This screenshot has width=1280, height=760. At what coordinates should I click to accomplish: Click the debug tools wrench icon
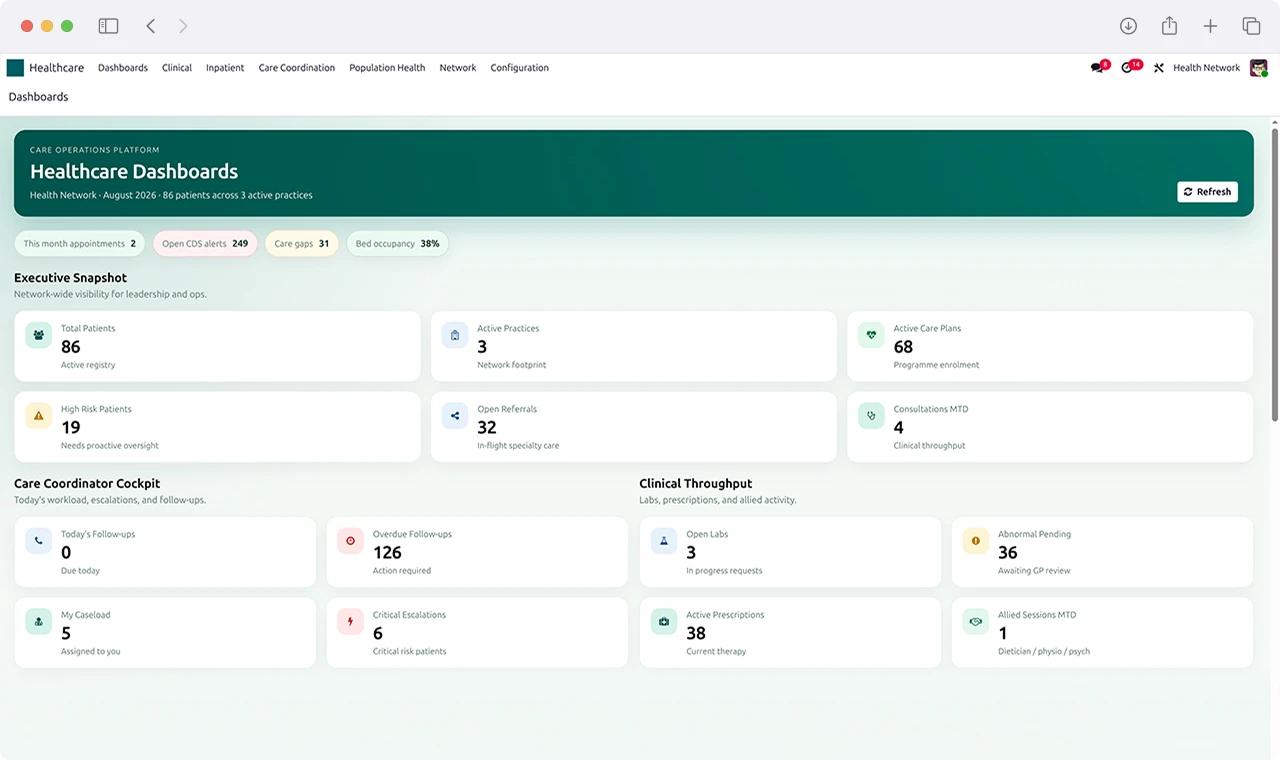tap(1158, 68)
